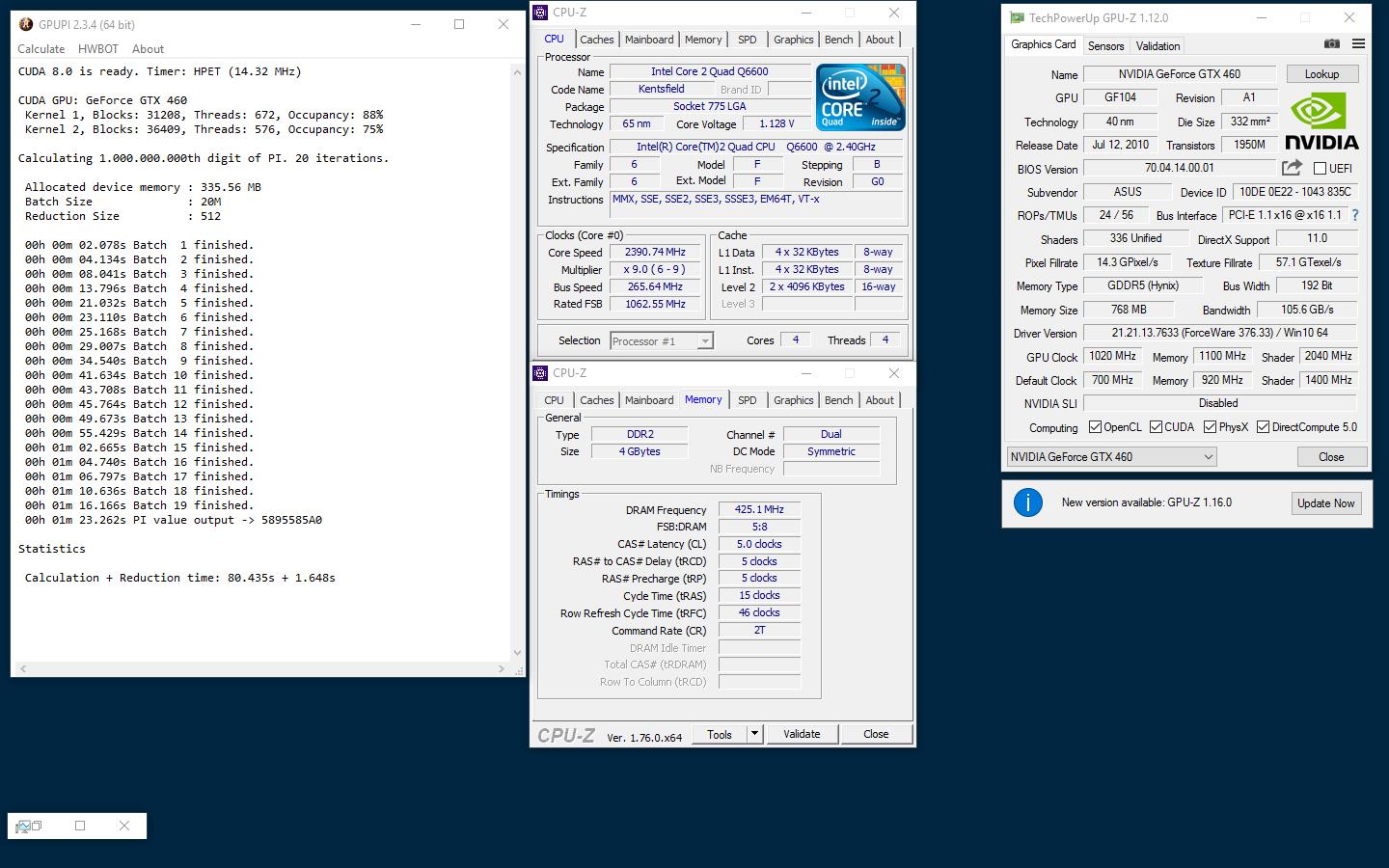Click the blue info icon in update notice
The height and width of the screenshot is (868, 1389).
click(1028, 502)
